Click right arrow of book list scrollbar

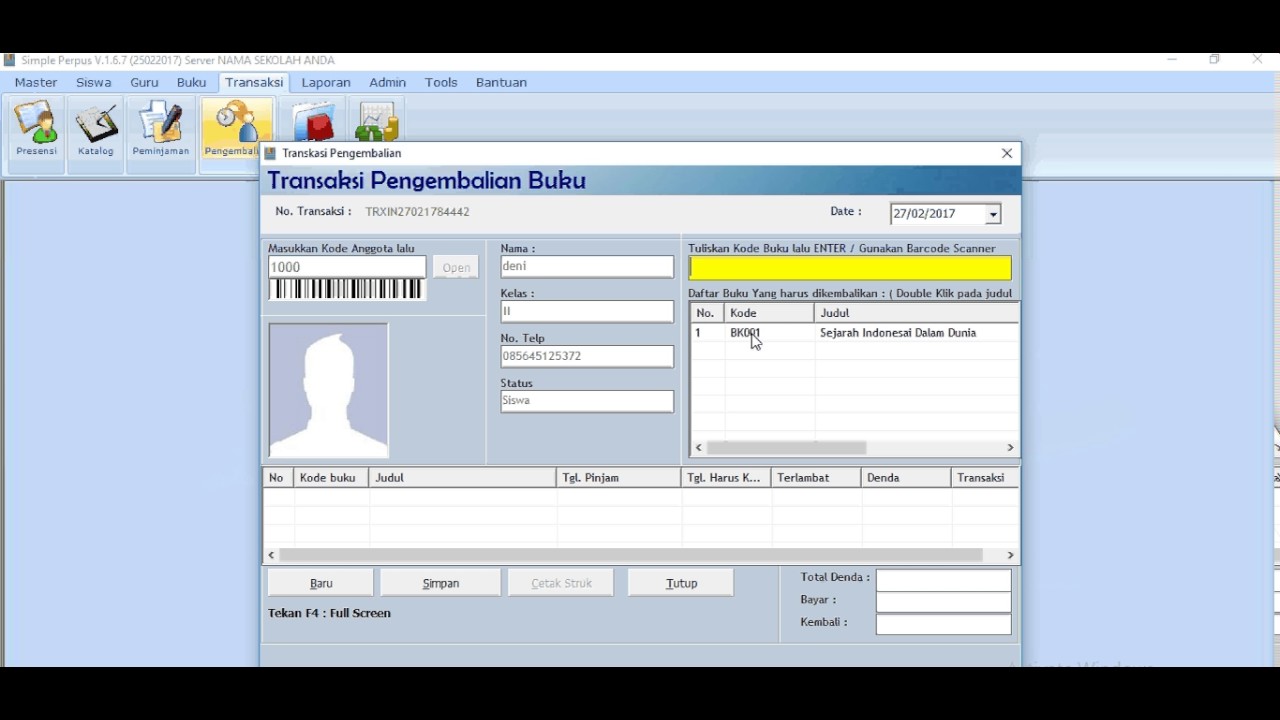tap(1010, 448)
